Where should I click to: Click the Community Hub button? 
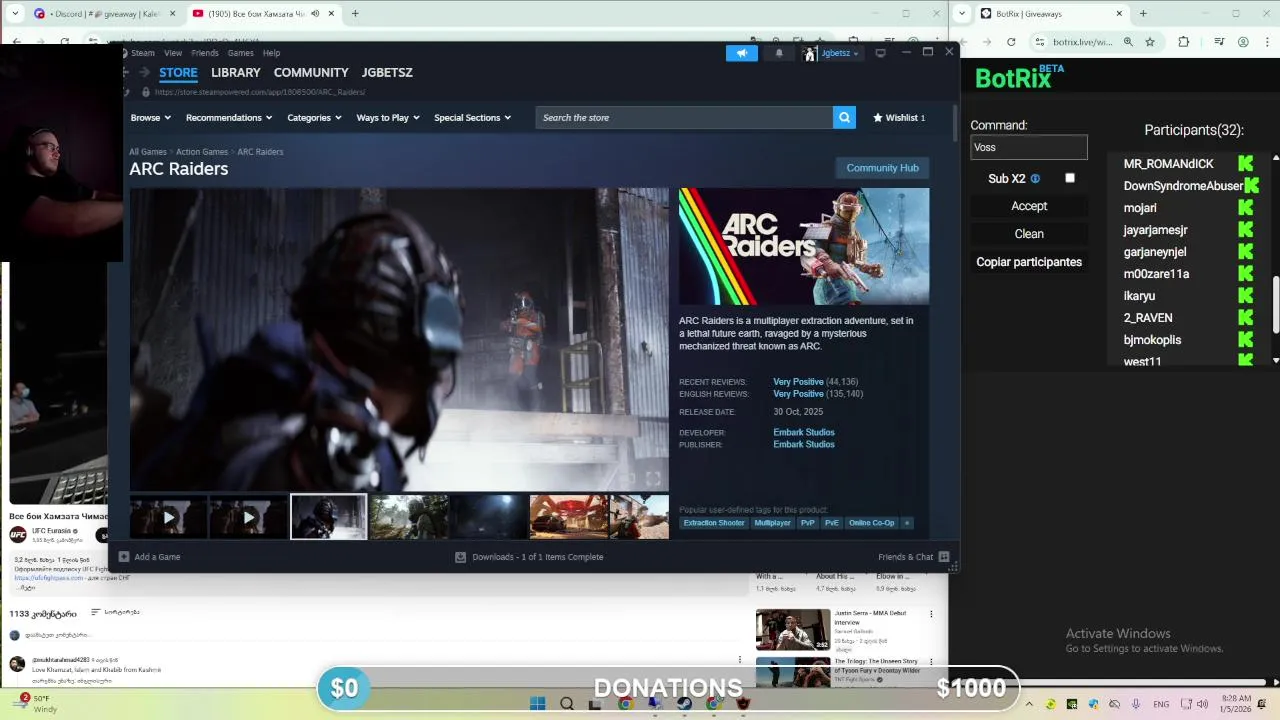coord(882,168)
